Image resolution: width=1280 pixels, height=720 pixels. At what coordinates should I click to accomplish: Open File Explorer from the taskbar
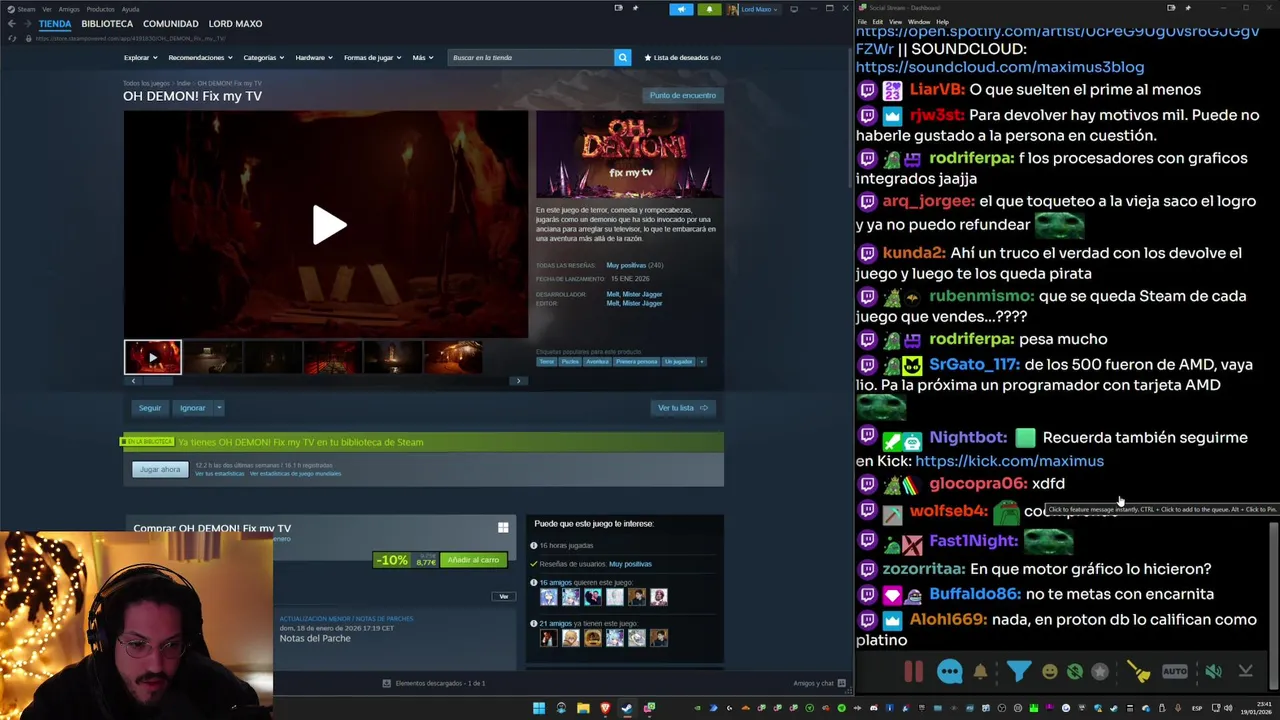click(x=583, y=708)
